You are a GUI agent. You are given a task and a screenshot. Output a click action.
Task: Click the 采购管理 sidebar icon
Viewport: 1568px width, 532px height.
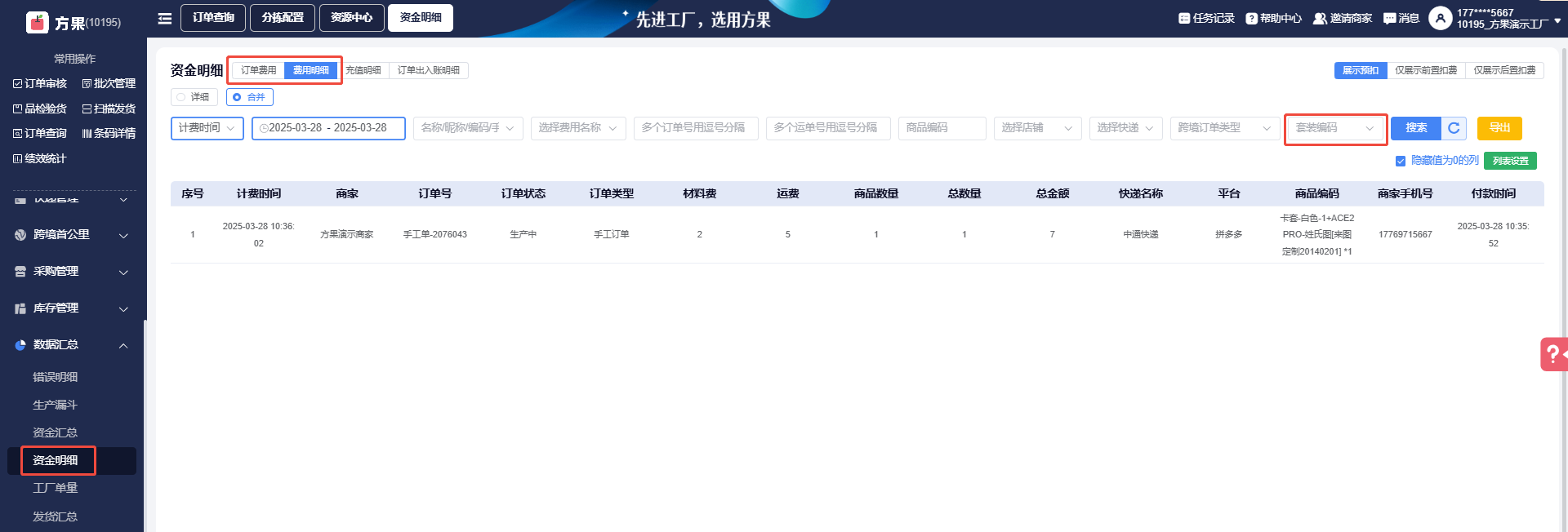pyautogui.click(x=20, y=272)
